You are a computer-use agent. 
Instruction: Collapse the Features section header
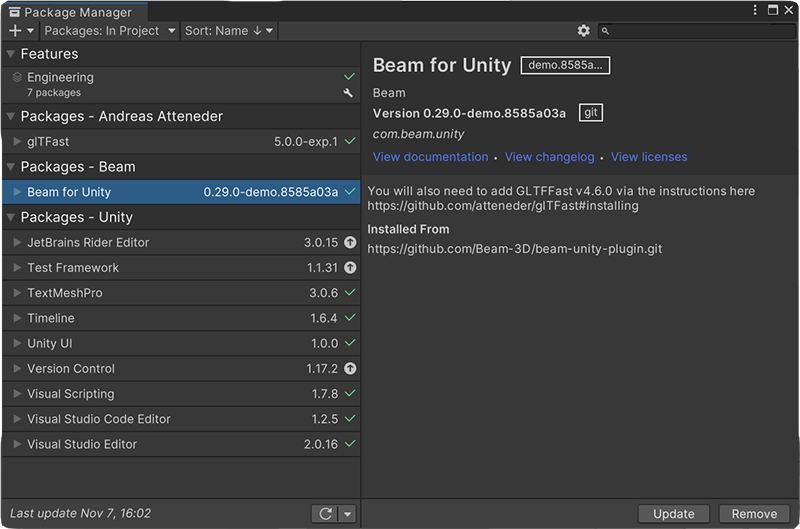tap(10, 54)
